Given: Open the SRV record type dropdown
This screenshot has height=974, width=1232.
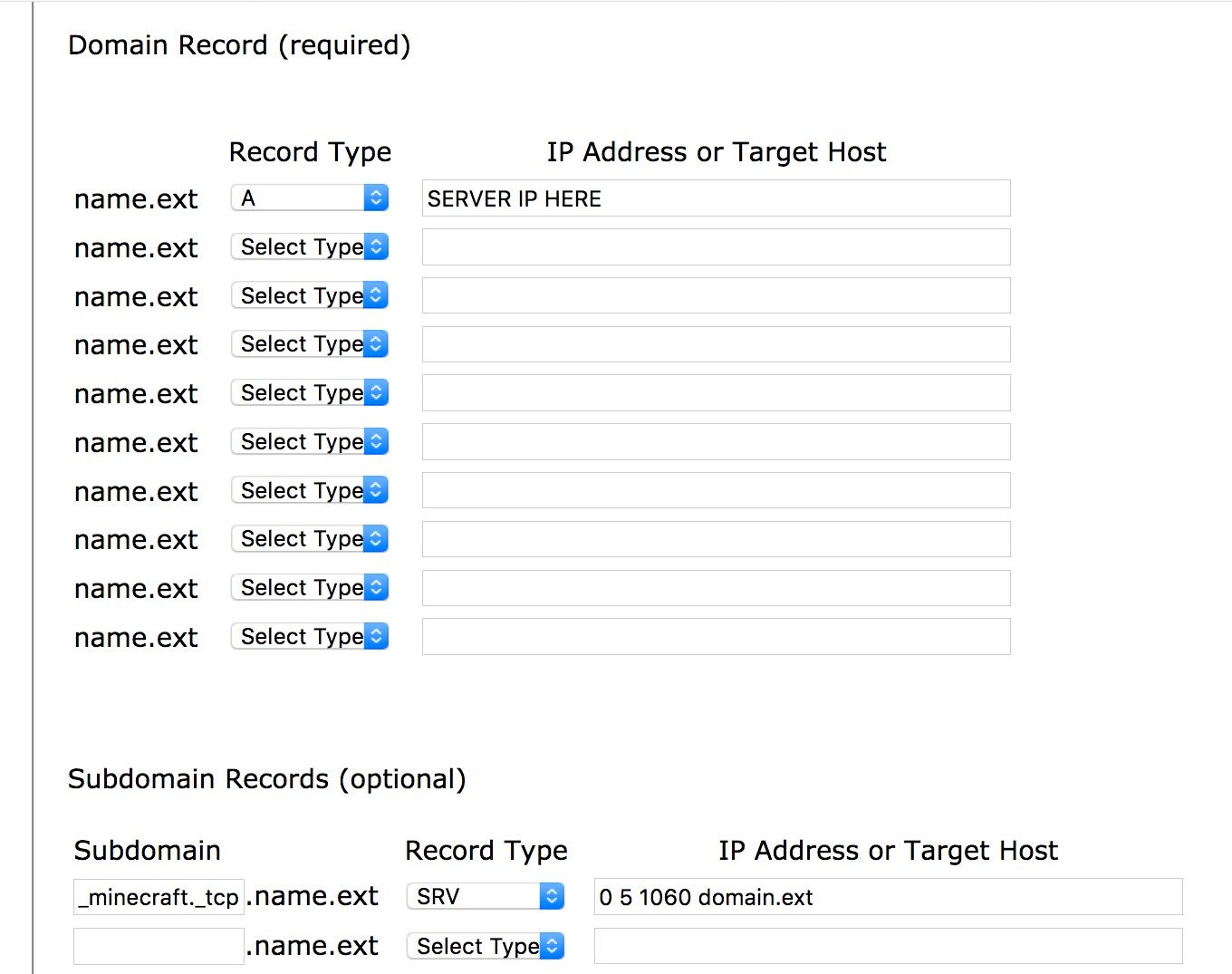Looking at the screenshot, I should click(x=486, y=896).
